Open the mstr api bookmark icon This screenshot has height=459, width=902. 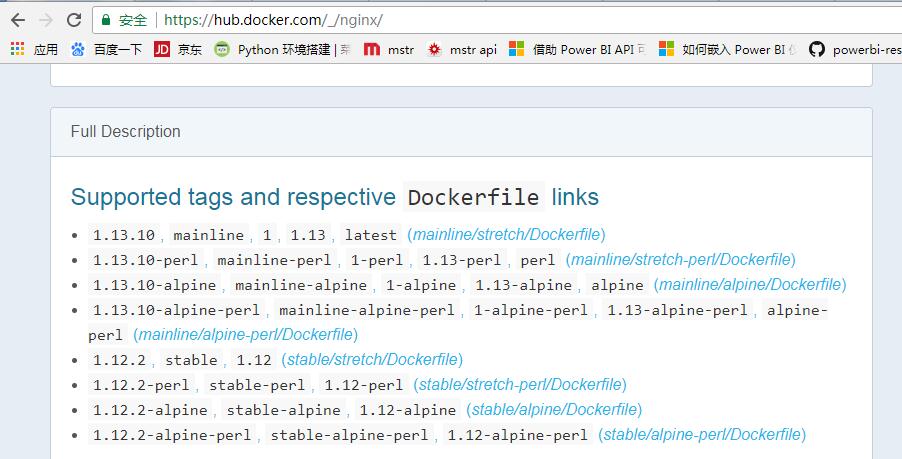coord(434,49)
